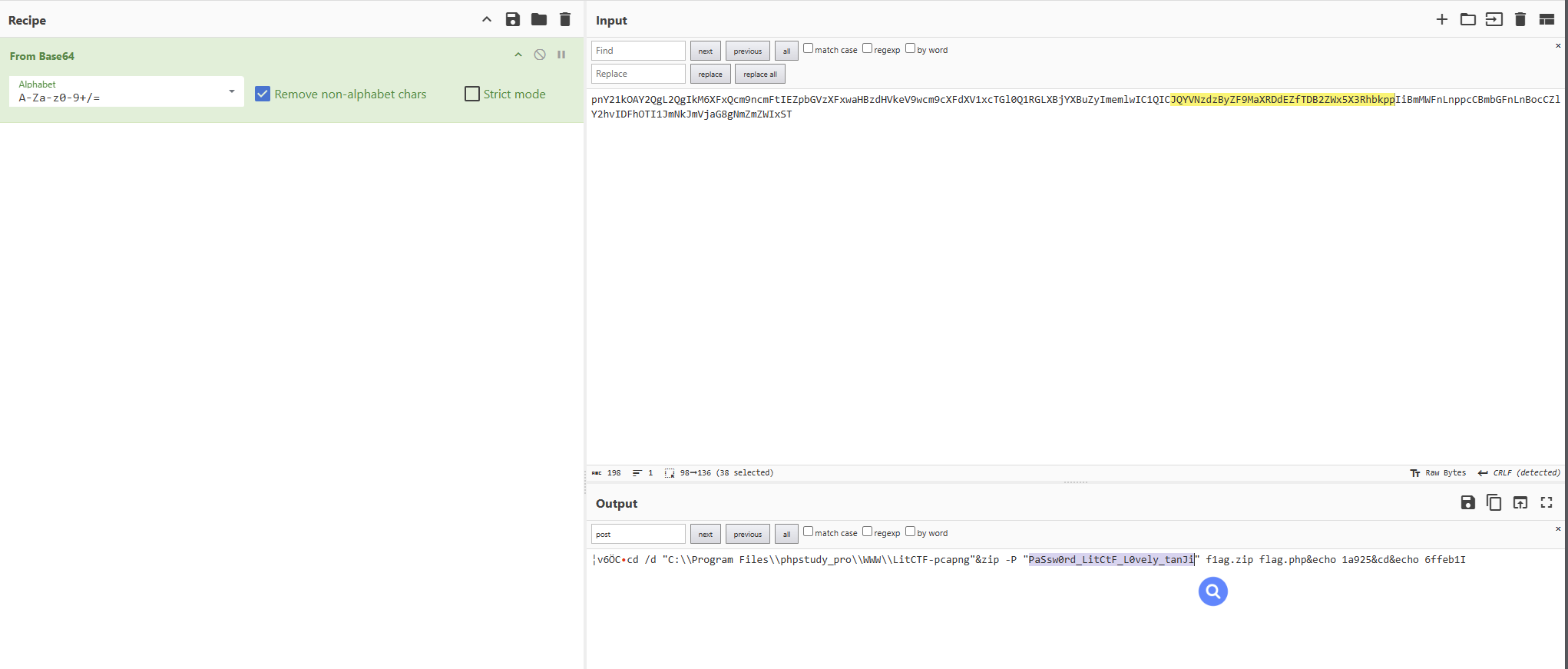Click the '98→136 (38 selected)' status text
The image size is (1568, 669).
point(726,473)
